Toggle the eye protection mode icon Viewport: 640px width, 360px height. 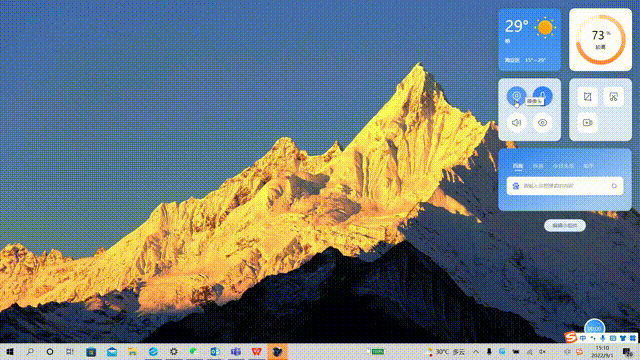(542, 122)
